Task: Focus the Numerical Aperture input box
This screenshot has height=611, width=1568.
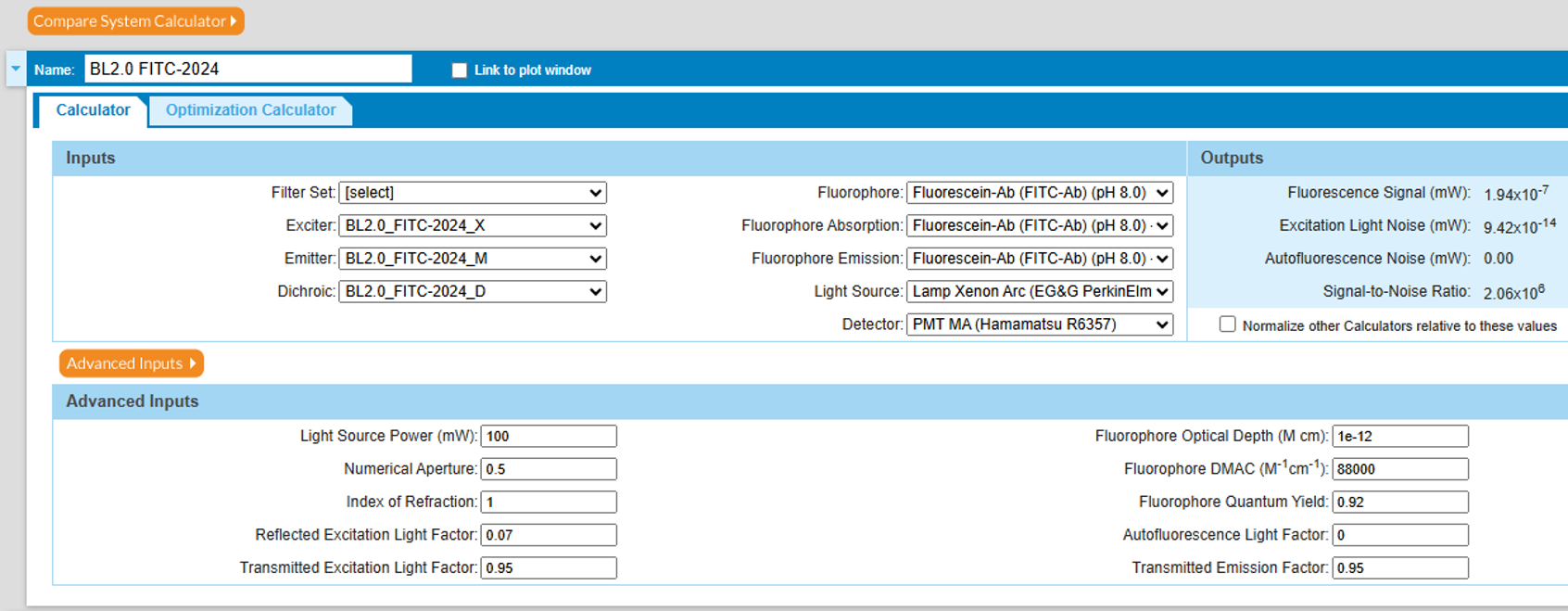Action: pos(549,469)
